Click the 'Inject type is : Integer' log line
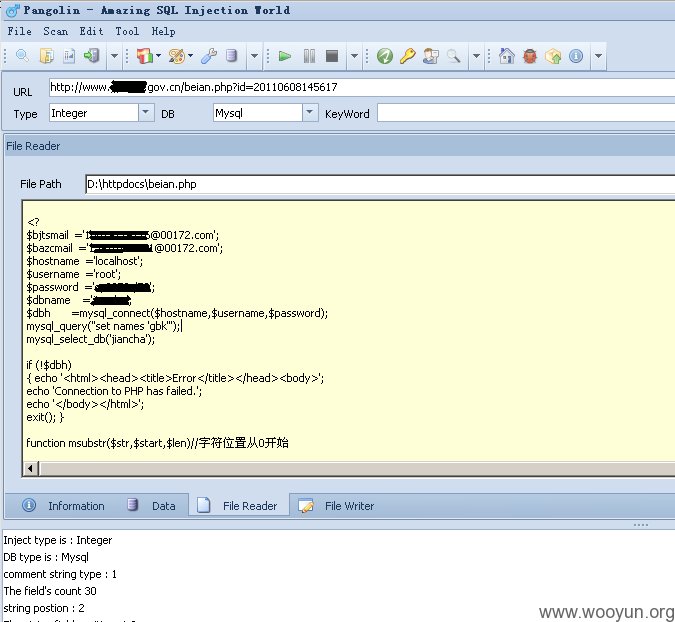This screenshot has height=622, width=675. point(58,540)
